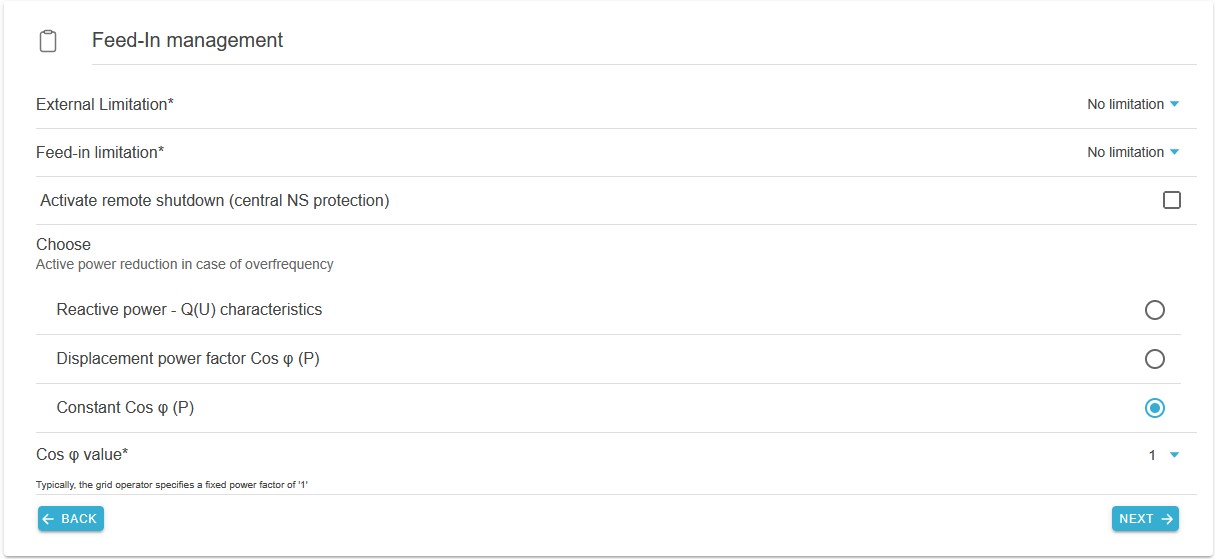Click the Feed-In management heading
Viewport: 1215px width, 559px height.
(x=188, y=40)
